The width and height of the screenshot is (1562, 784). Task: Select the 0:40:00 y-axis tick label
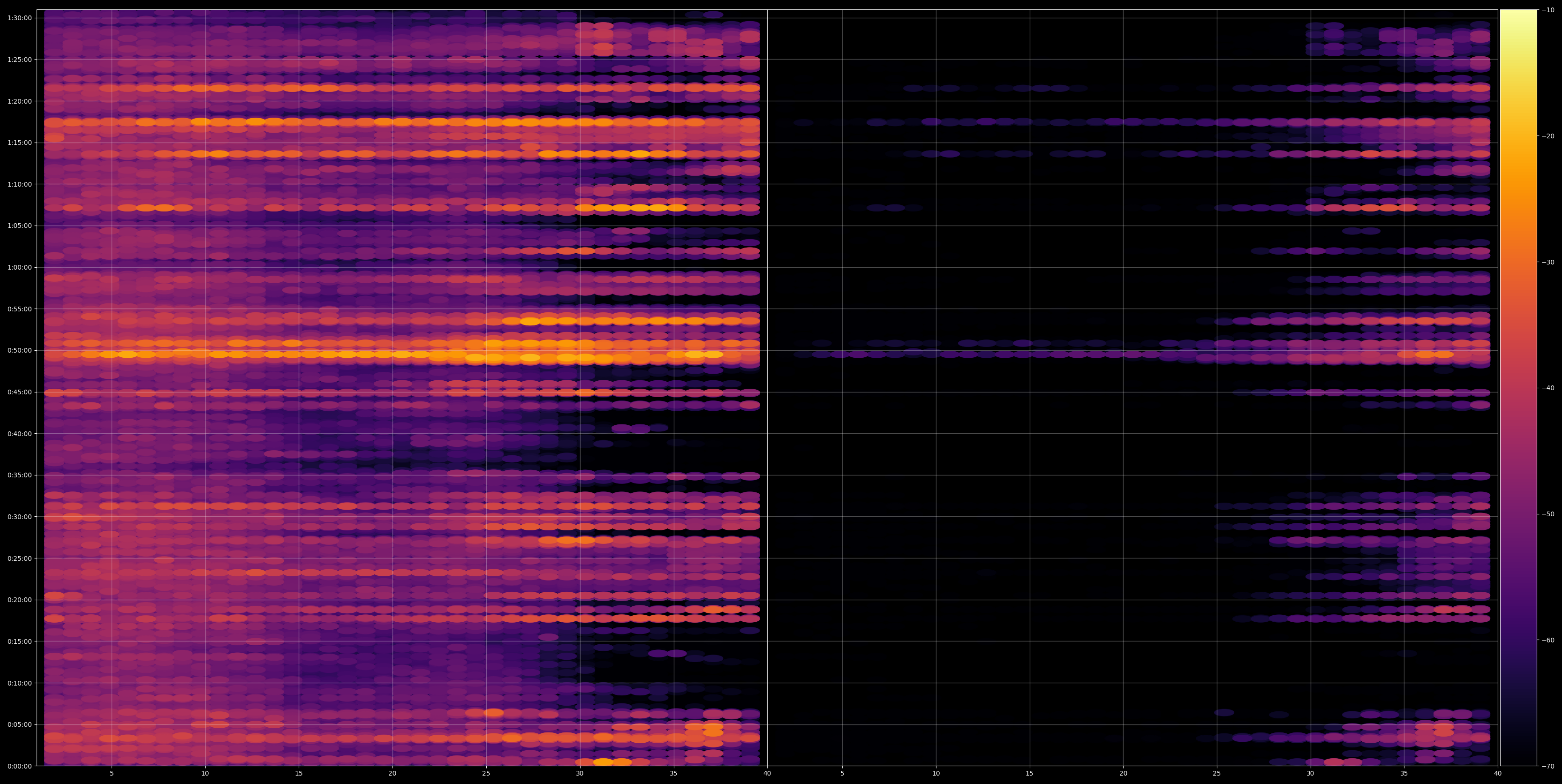[19, 434]
